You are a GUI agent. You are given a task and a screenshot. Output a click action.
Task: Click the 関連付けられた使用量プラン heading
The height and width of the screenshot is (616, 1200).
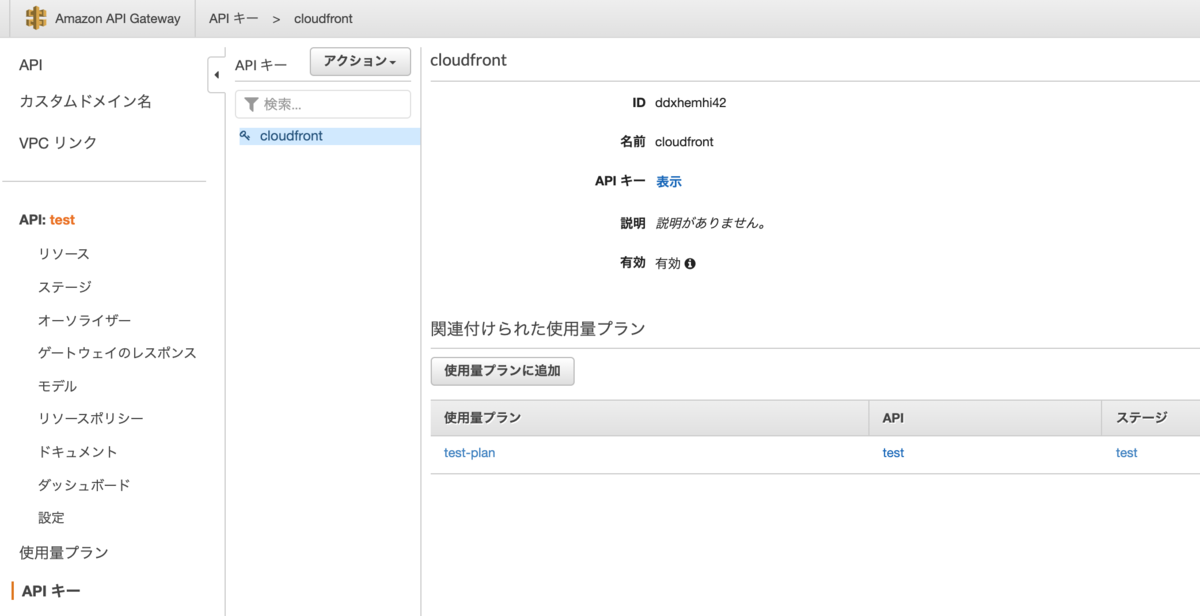click(538, 328)
